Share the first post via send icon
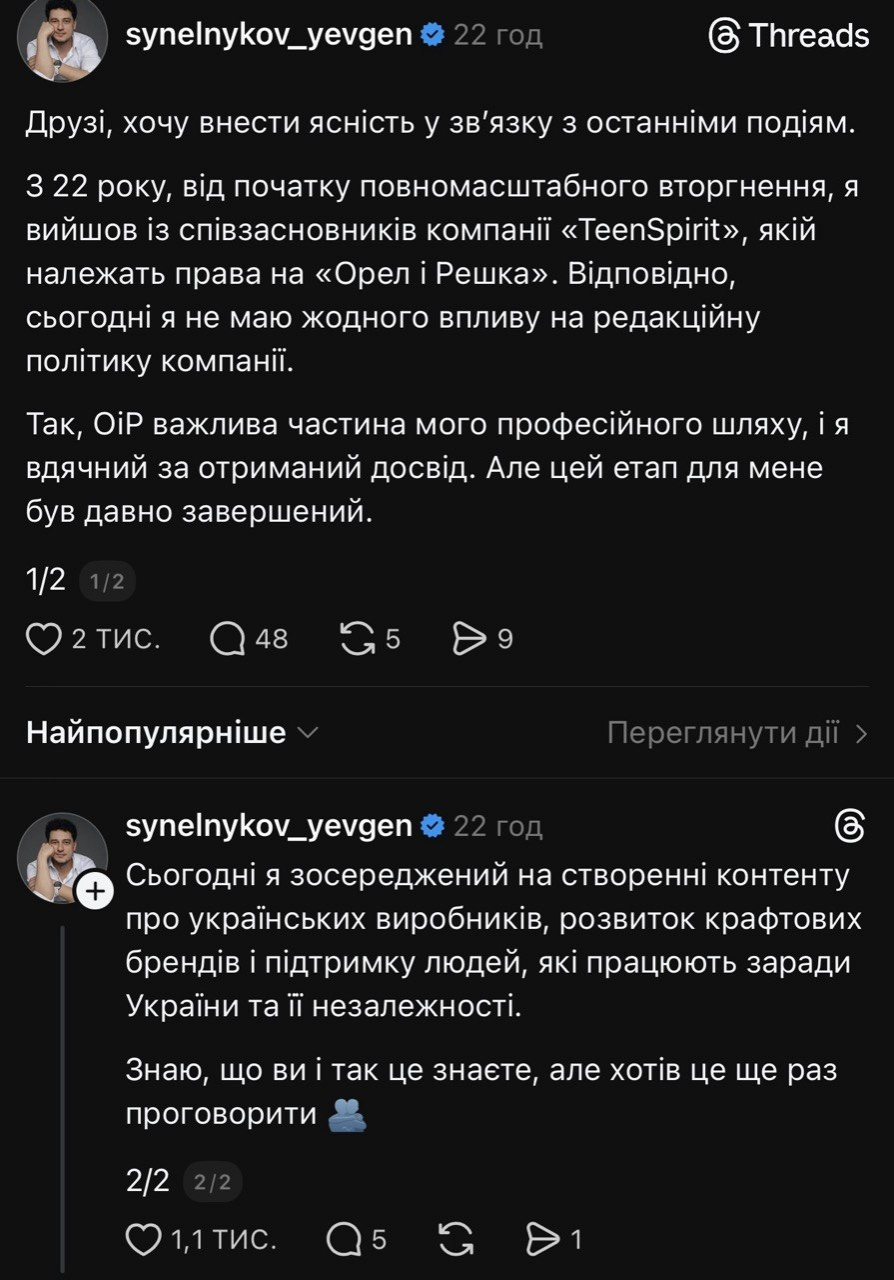The image size is (894, 1280). click(469, 639)
